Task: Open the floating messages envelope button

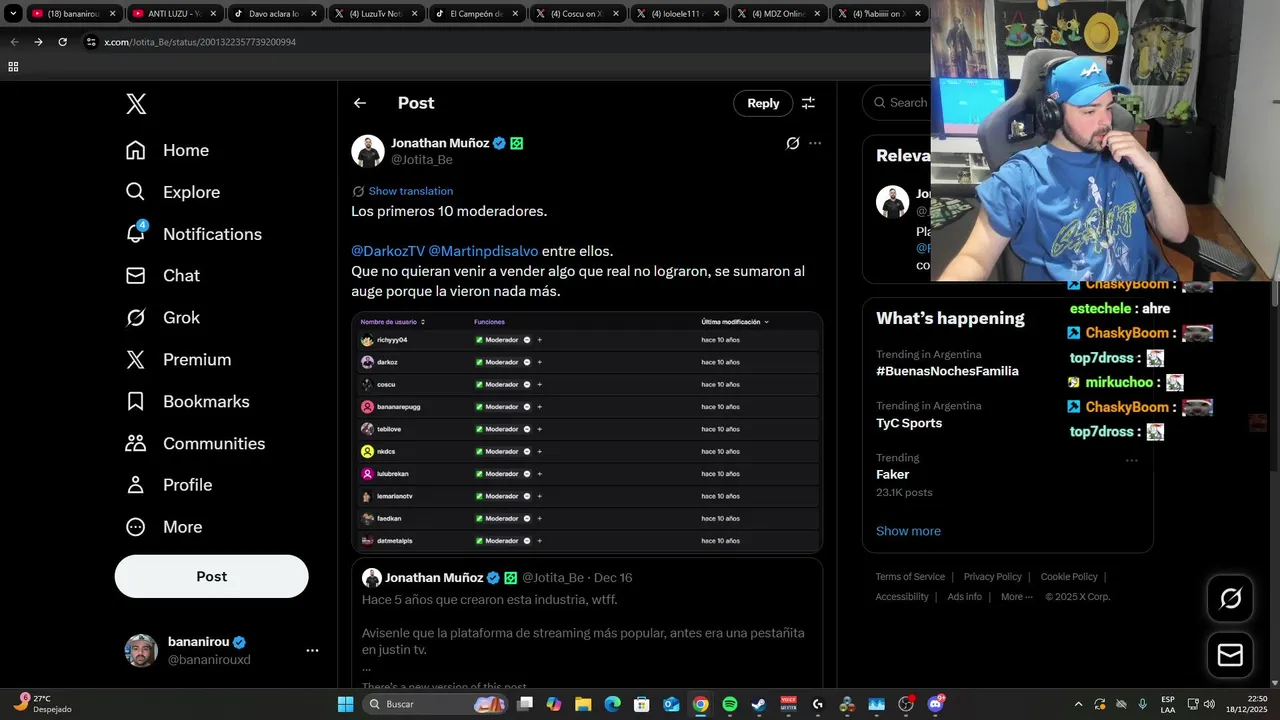Action: pyautogui.click(x=1230, y=655)
